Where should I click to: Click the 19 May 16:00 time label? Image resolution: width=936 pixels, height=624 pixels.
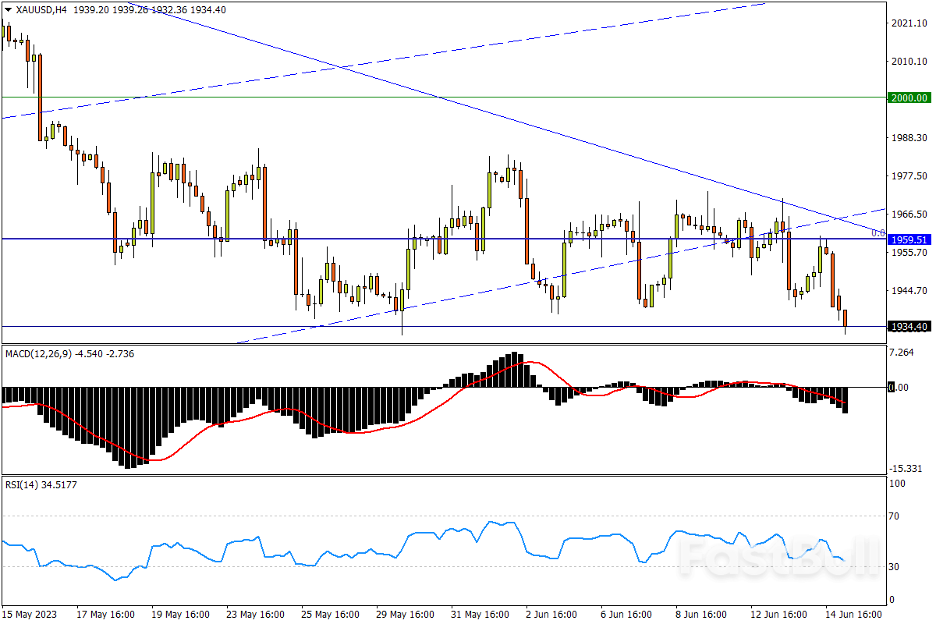click(x=180, y=614)
